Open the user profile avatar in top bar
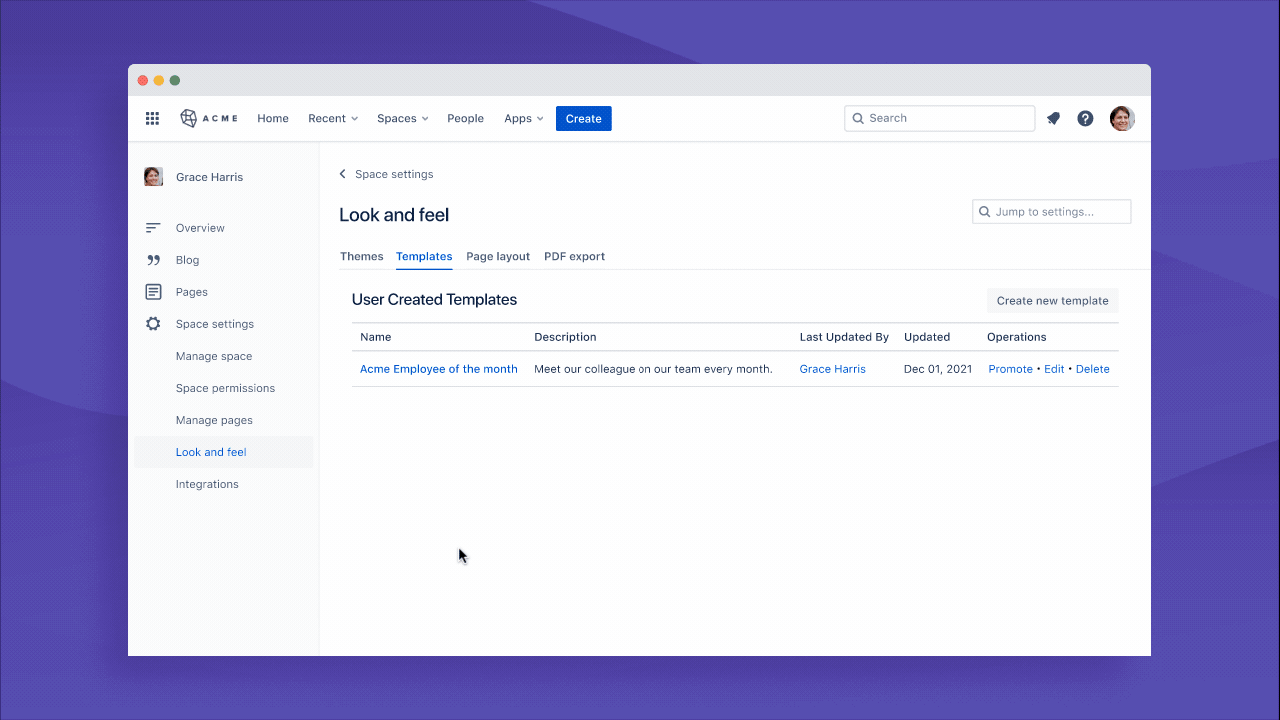The image size is (1280, 720). click(x=1122, y=118)
